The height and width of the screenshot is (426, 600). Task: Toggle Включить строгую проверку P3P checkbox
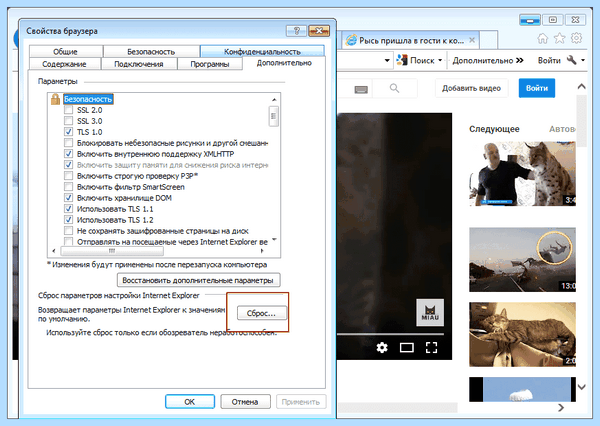click(68, 176)
